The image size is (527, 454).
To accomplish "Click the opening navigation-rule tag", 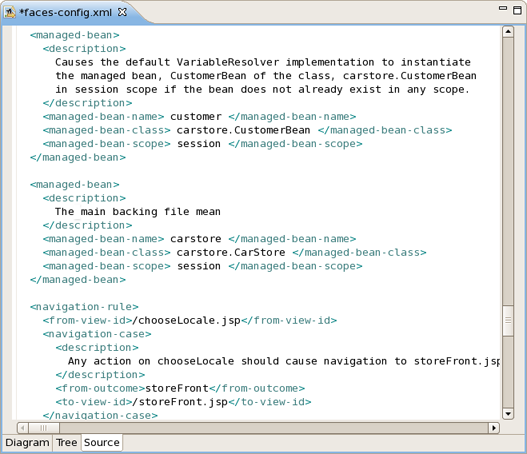I will 84,307.
